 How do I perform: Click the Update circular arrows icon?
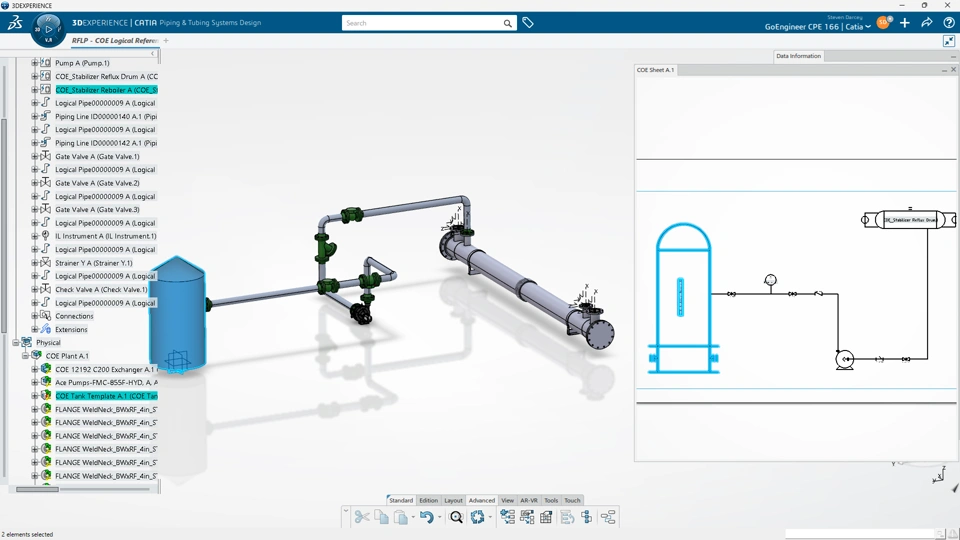(x=478, y=517)
